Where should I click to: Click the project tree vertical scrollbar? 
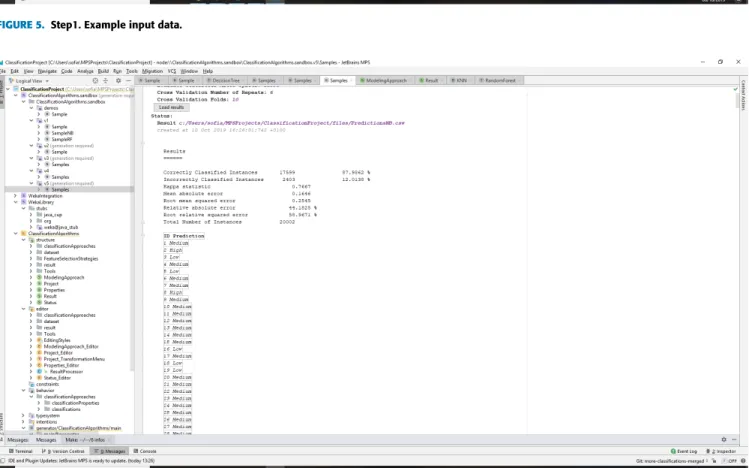132,229
